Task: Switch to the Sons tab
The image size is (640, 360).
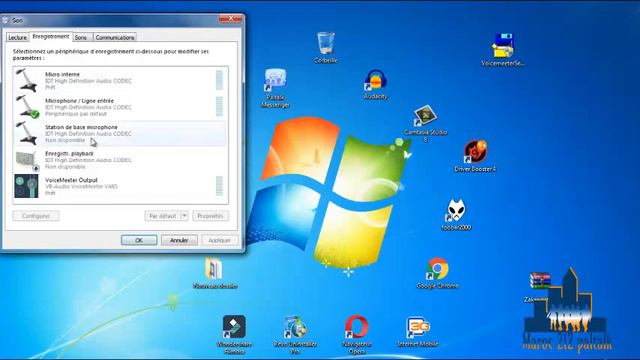Action: (x=81, y=38)
